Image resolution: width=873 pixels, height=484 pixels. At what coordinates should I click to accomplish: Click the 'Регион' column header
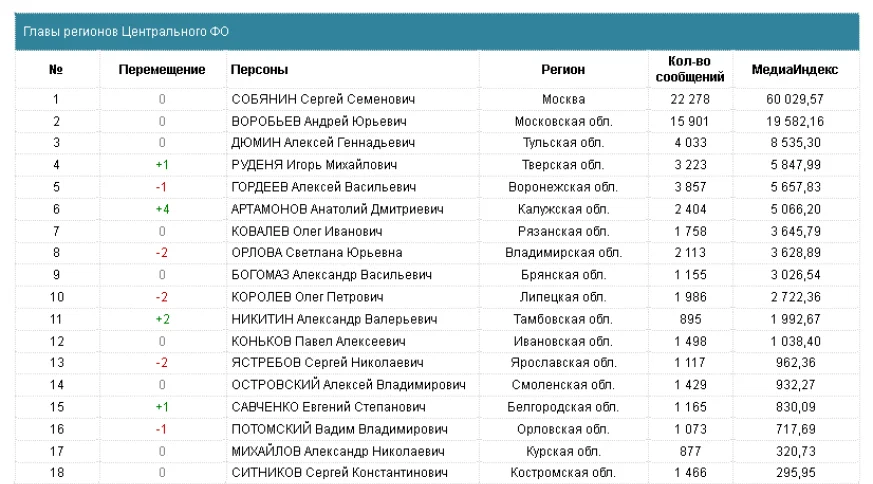pyautogui.click(x=563, y=70)
